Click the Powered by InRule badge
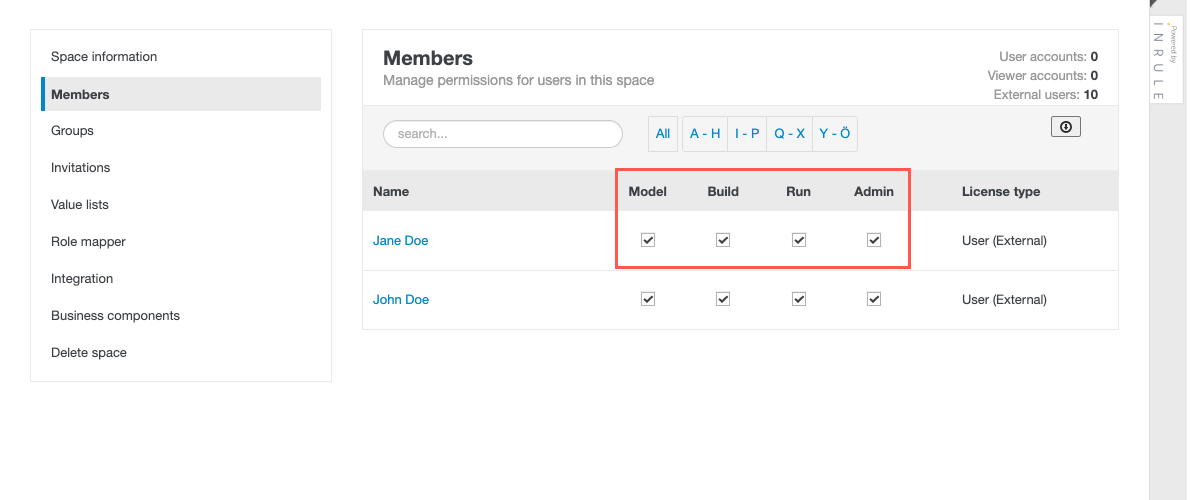1190x500 pixels. (1159, 60)
